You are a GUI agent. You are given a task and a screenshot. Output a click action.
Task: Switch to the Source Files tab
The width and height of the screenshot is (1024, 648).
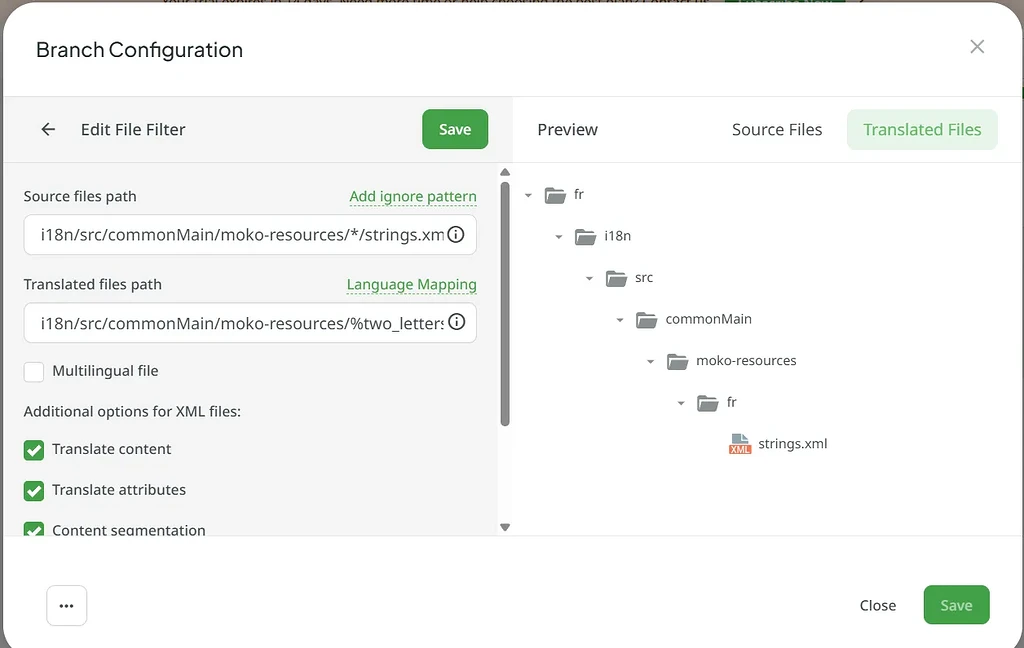coord(777,129)
